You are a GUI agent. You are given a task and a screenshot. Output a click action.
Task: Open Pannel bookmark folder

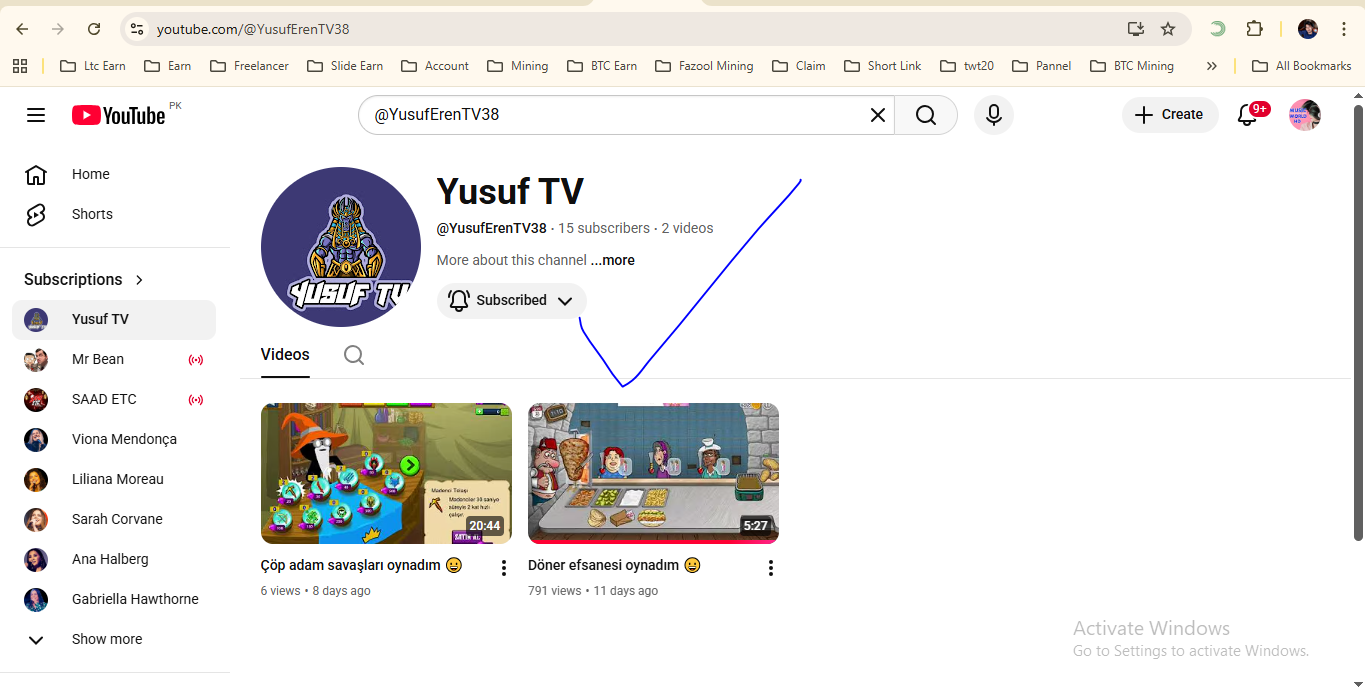(x=1042, y=66)
